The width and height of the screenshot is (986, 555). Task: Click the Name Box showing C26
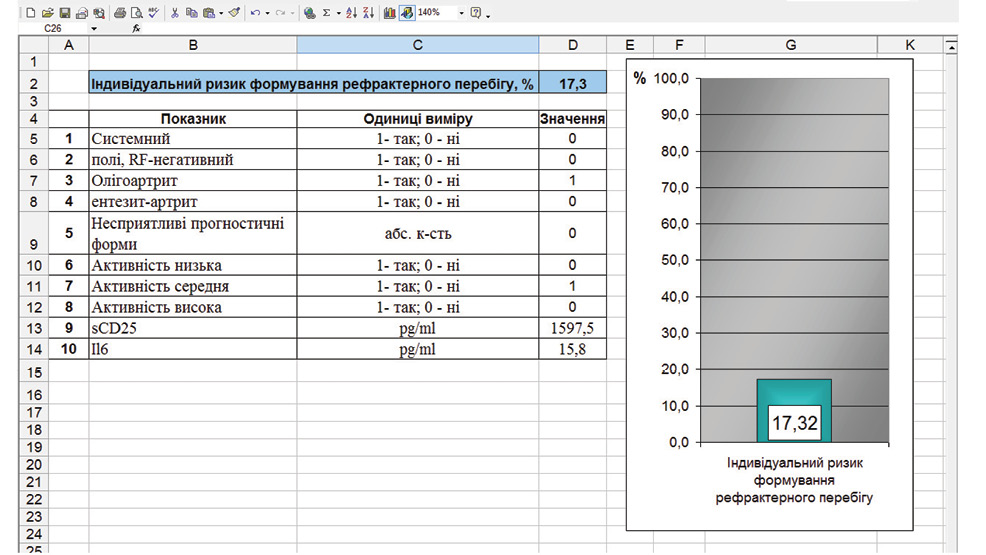tap(53, 28)
